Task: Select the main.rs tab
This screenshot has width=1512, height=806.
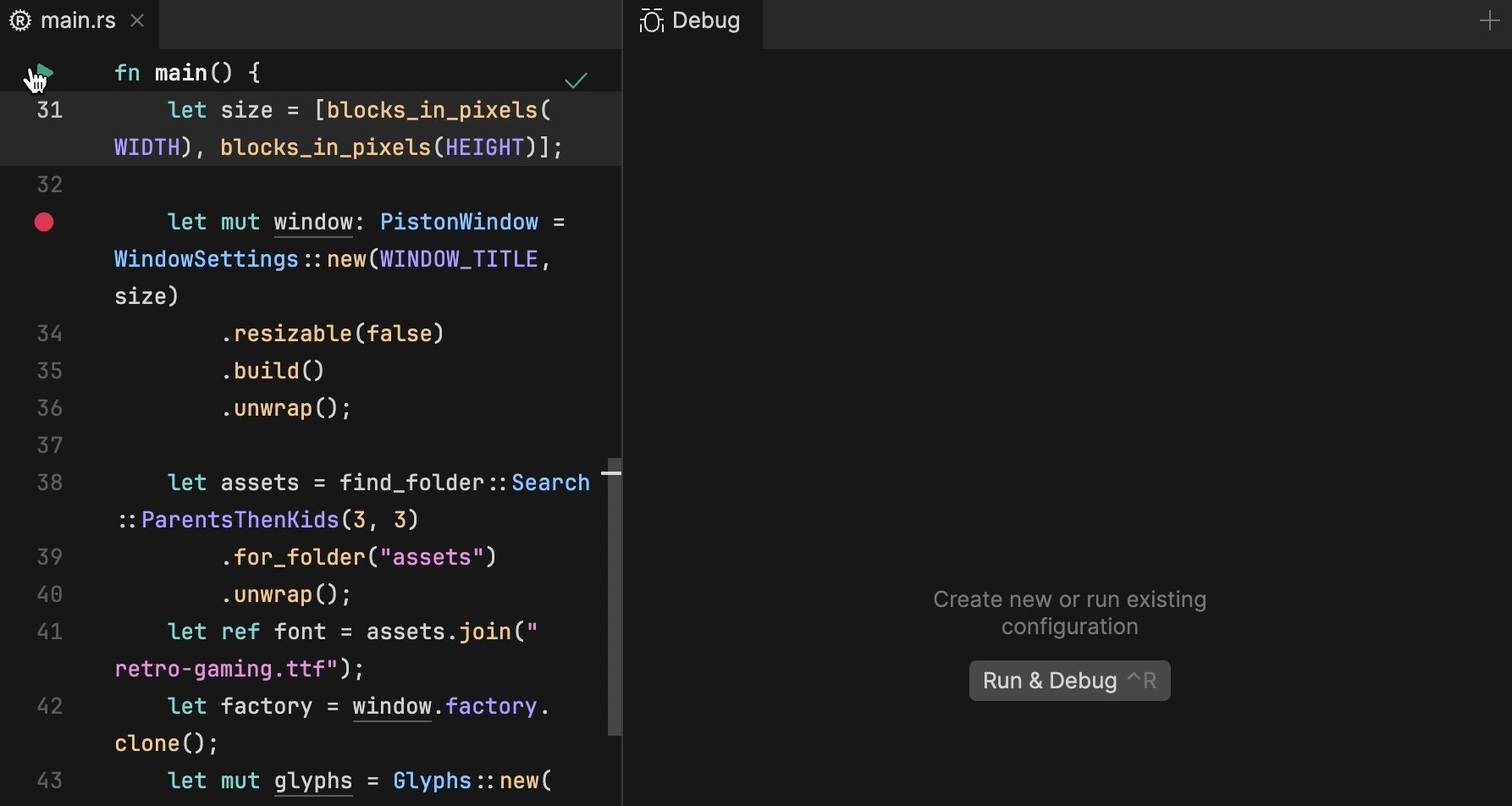Action: 78,20
